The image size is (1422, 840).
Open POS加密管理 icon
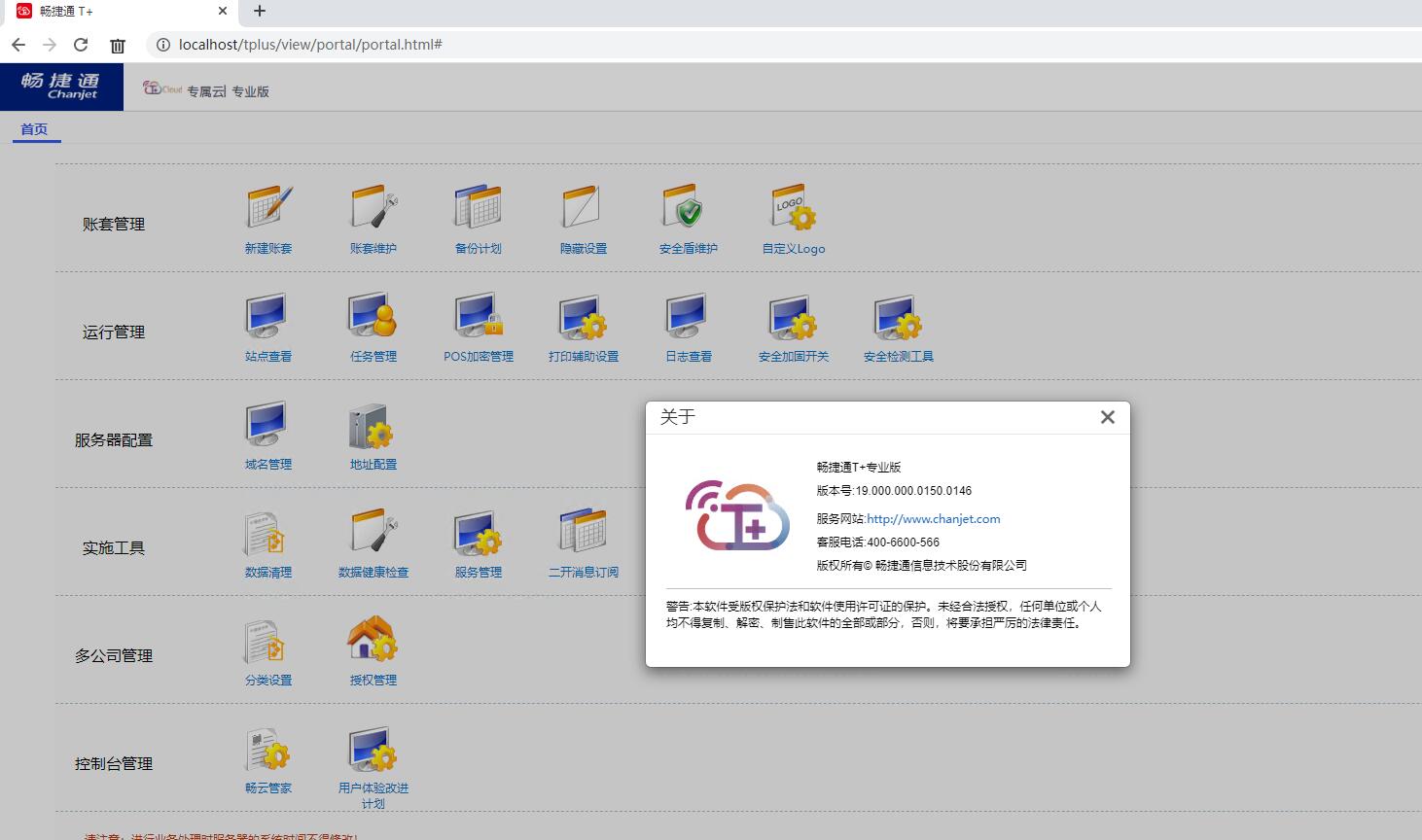tap(479, 315)
